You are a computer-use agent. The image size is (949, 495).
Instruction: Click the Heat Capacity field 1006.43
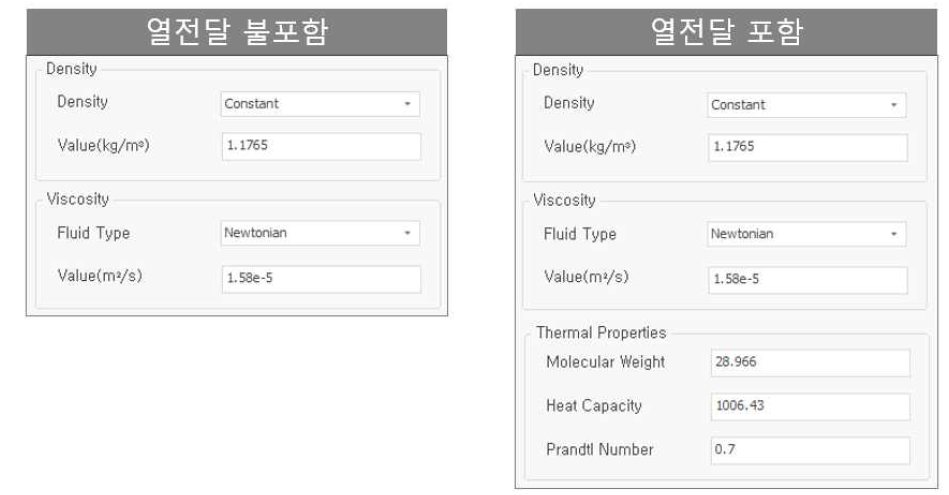tap(810, 407)
